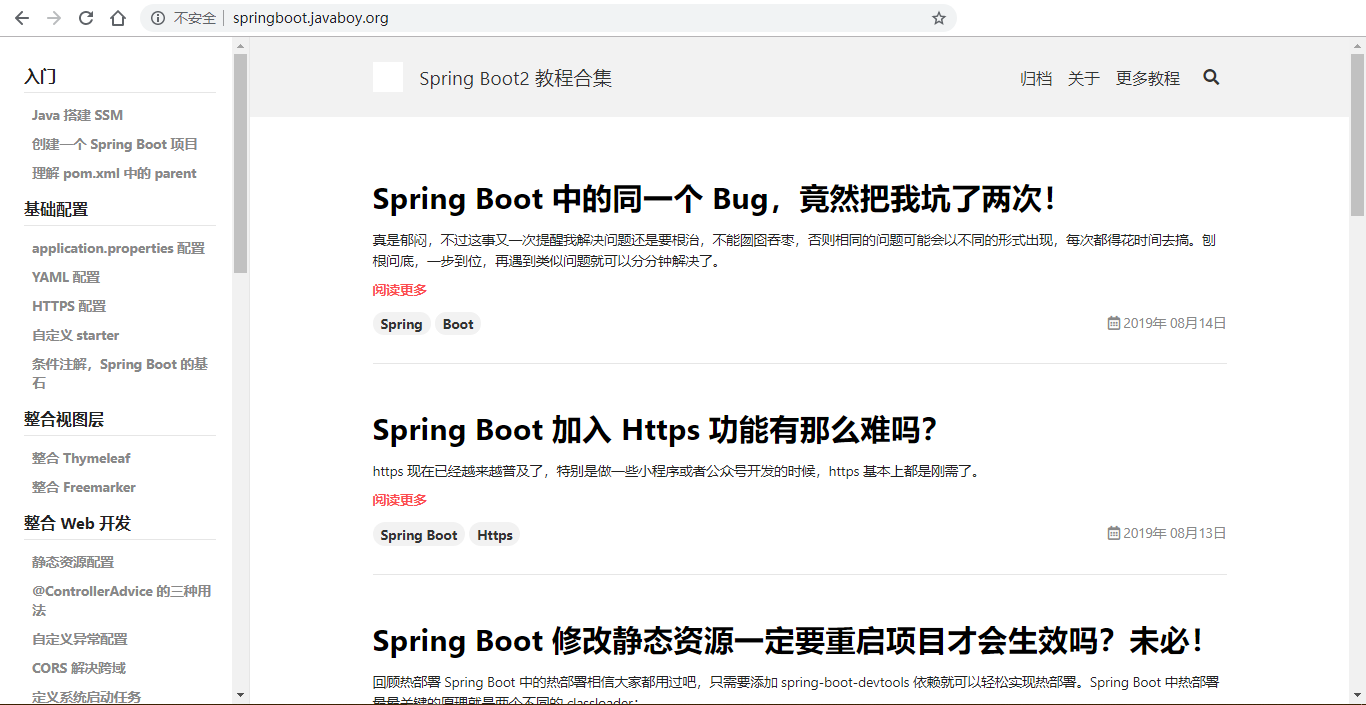Open sidebar link 静态资源配置
The image size is (1366, 705).
(x=73, y=562)
